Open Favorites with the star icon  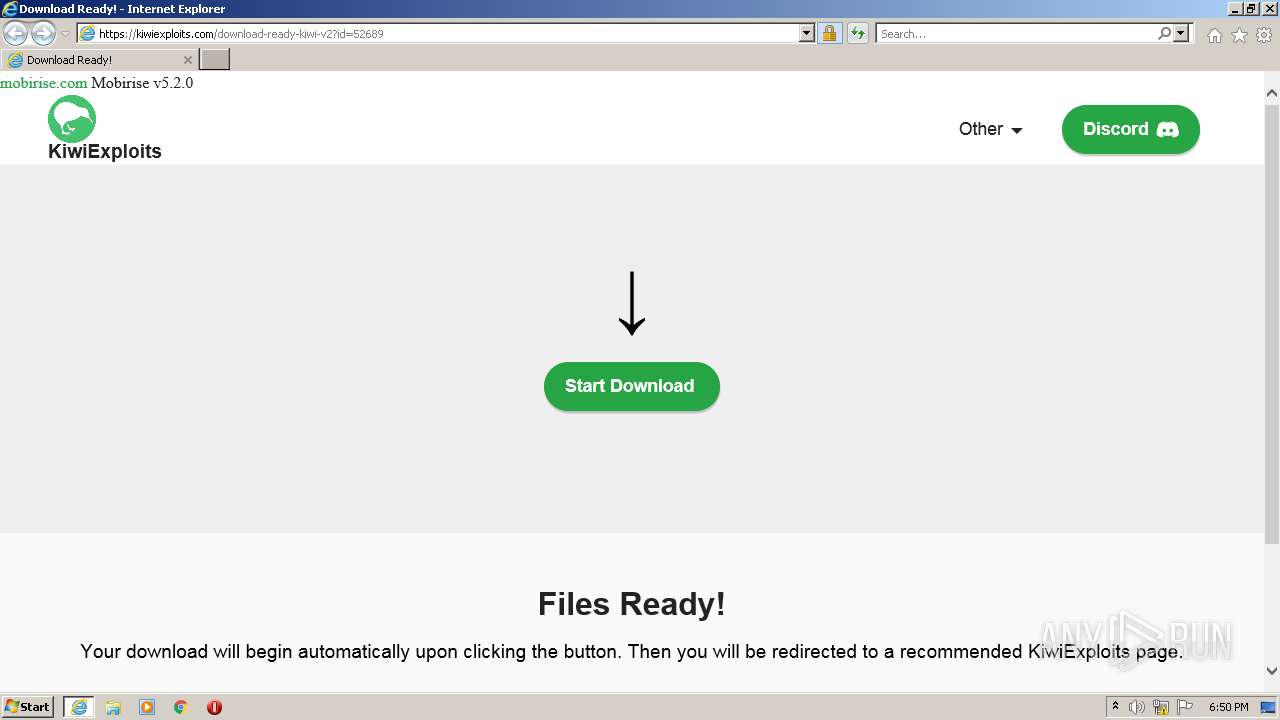click(x=1239, y=35)
